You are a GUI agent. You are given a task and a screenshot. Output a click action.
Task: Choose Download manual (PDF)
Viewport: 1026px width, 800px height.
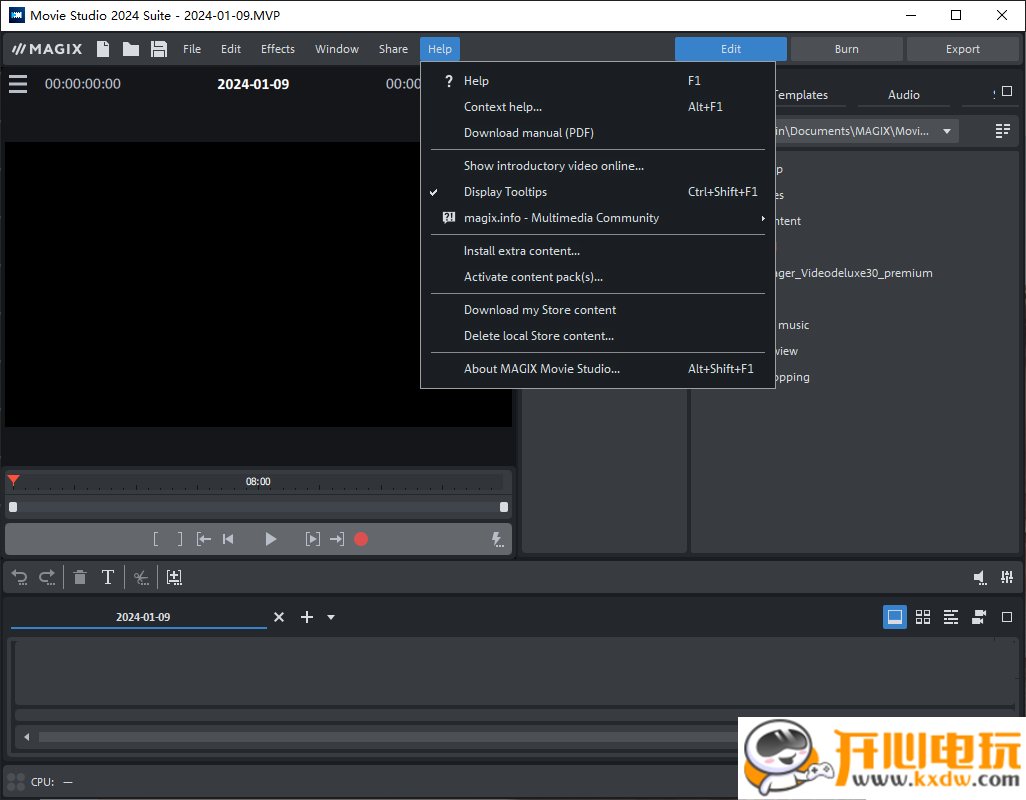coord(597,133)
